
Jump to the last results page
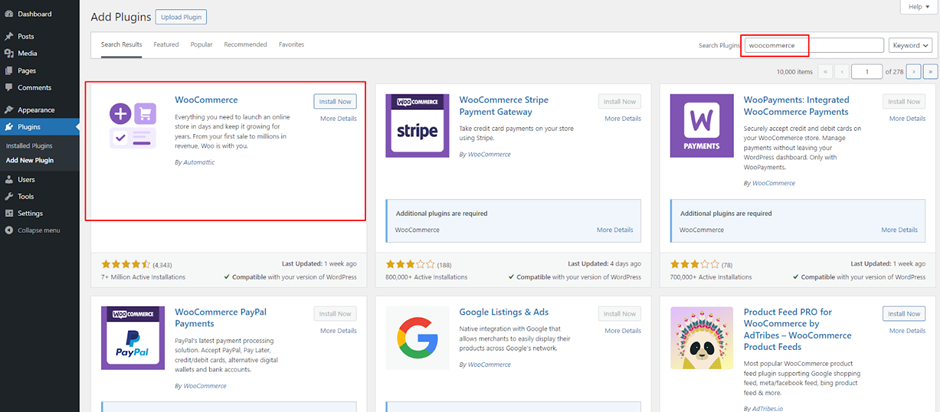(930, 71)
